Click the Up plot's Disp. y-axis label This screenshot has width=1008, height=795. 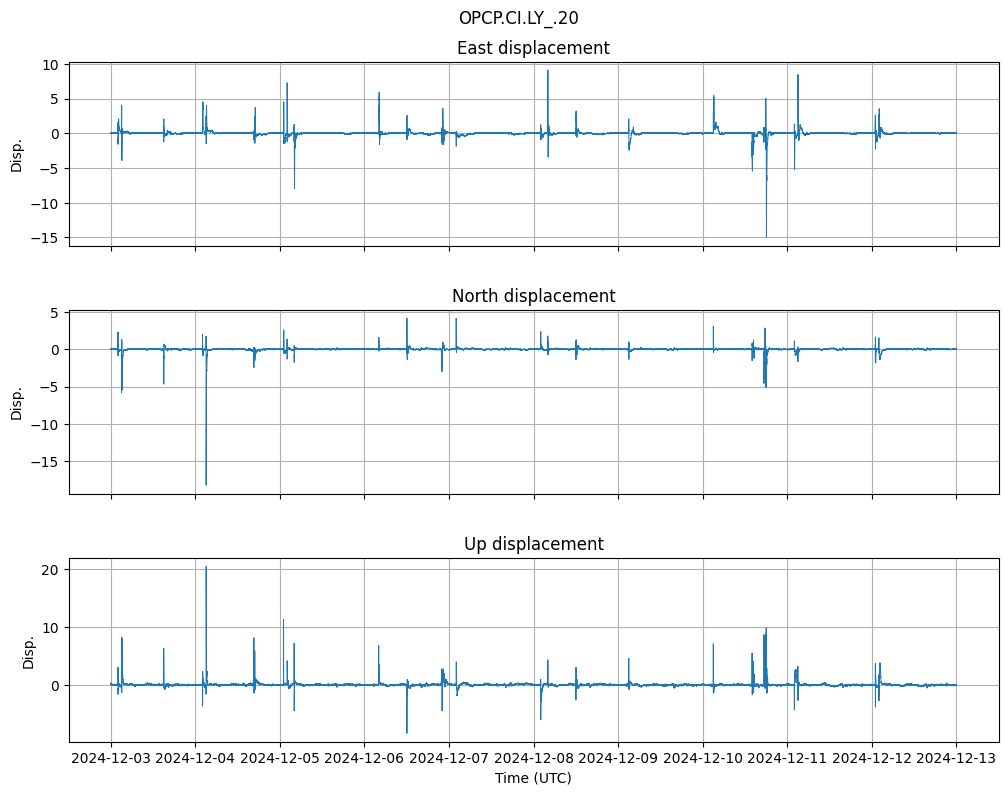pos(29,651)
